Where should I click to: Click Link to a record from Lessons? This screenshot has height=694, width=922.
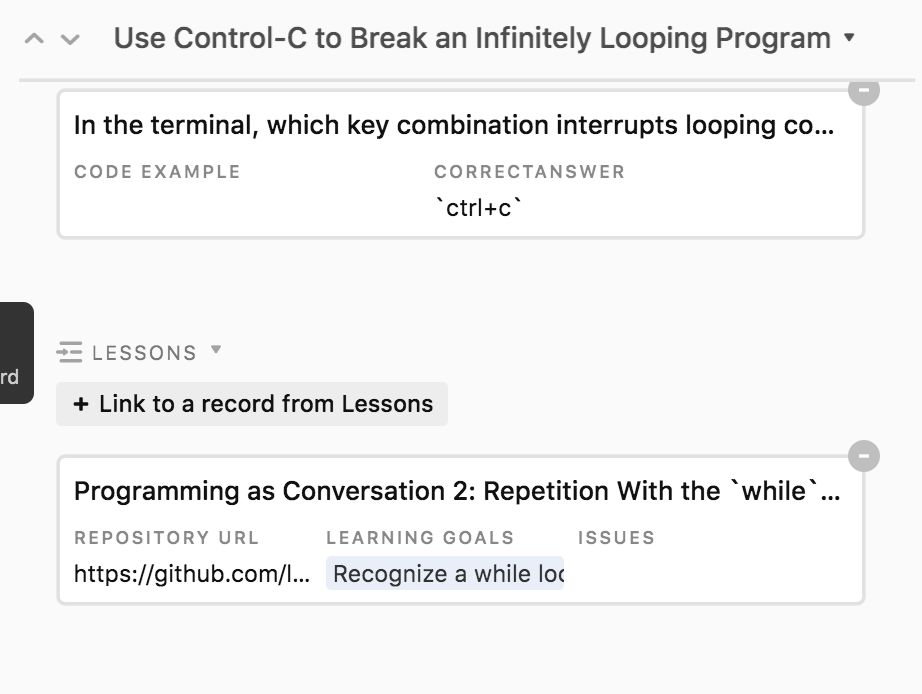(x=252, y=404)
